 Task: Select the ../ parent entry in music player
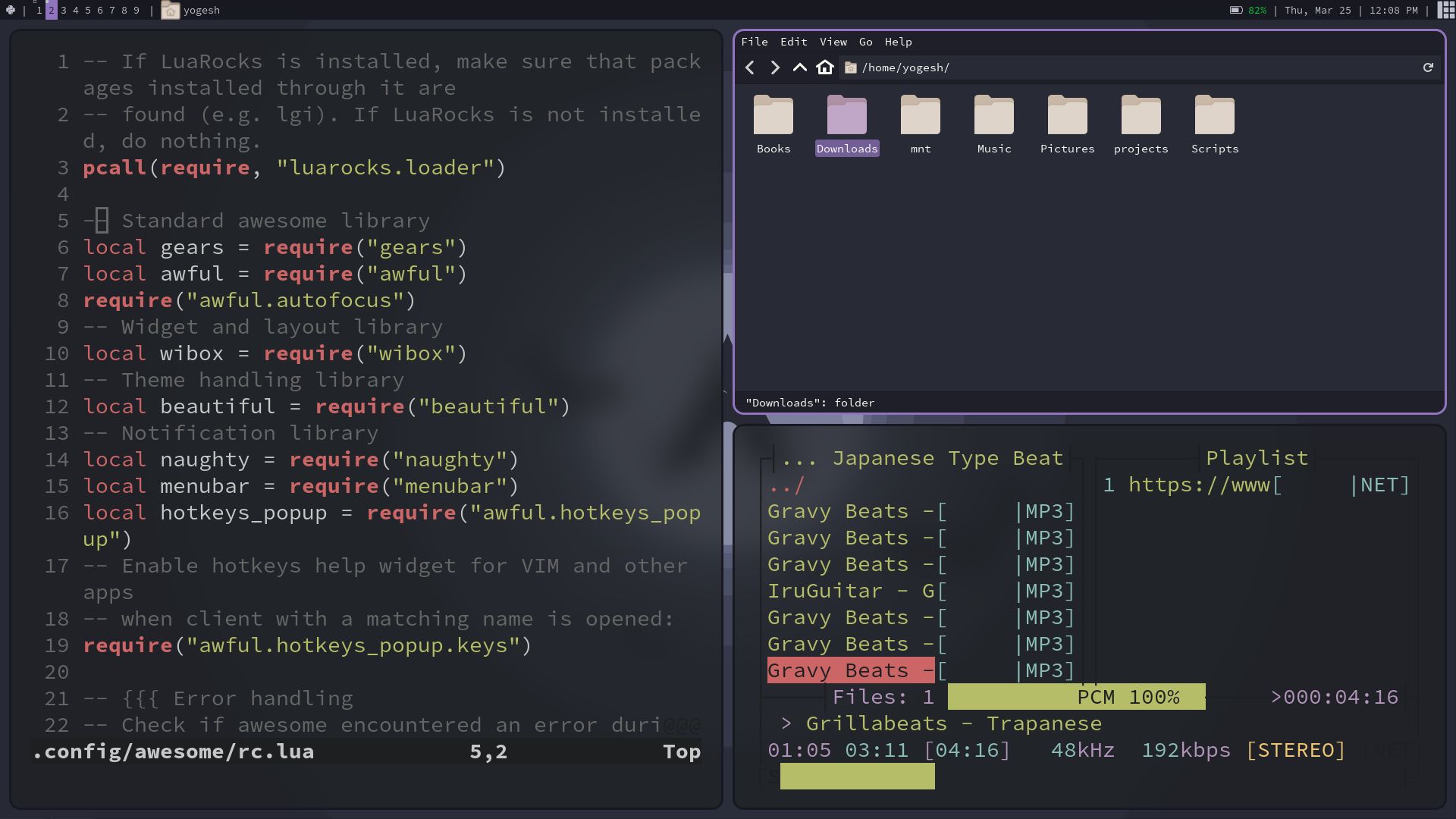[x=785, y=485]
